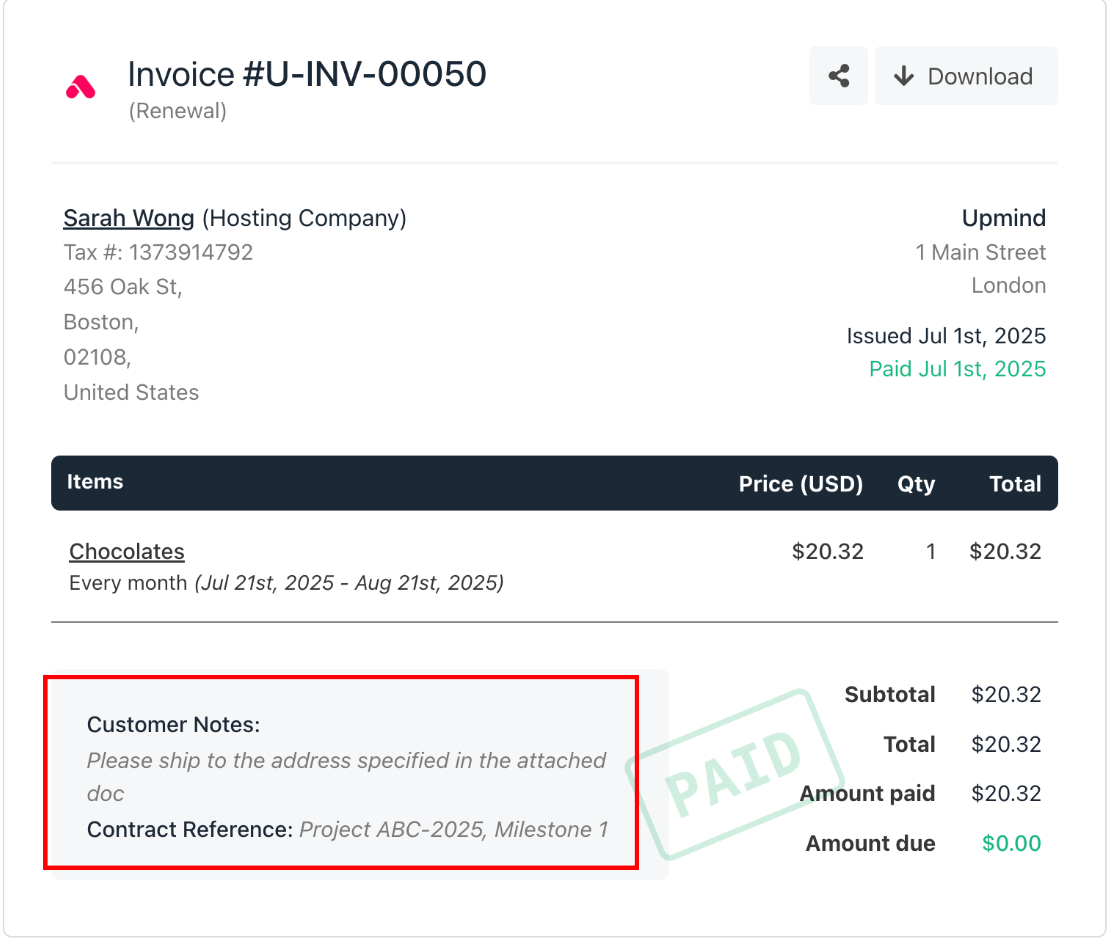Click the Amount paid value $20.32
Viewport: 1108px width, 938px height.
coord(1006,794)
